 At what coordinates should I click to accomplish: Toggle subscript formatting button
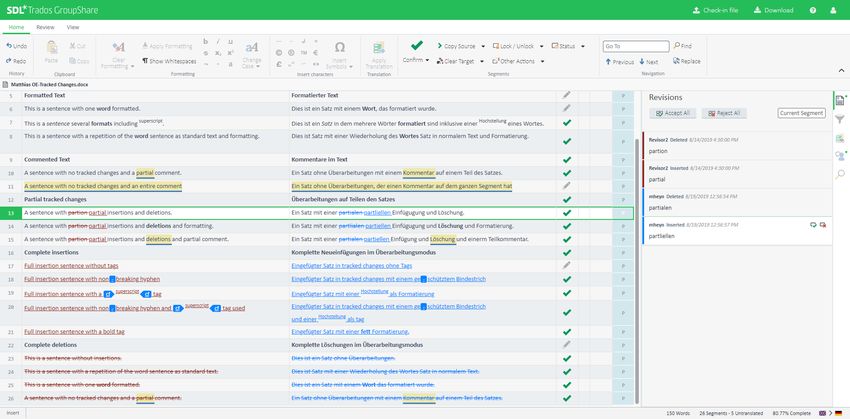point(218,53)
